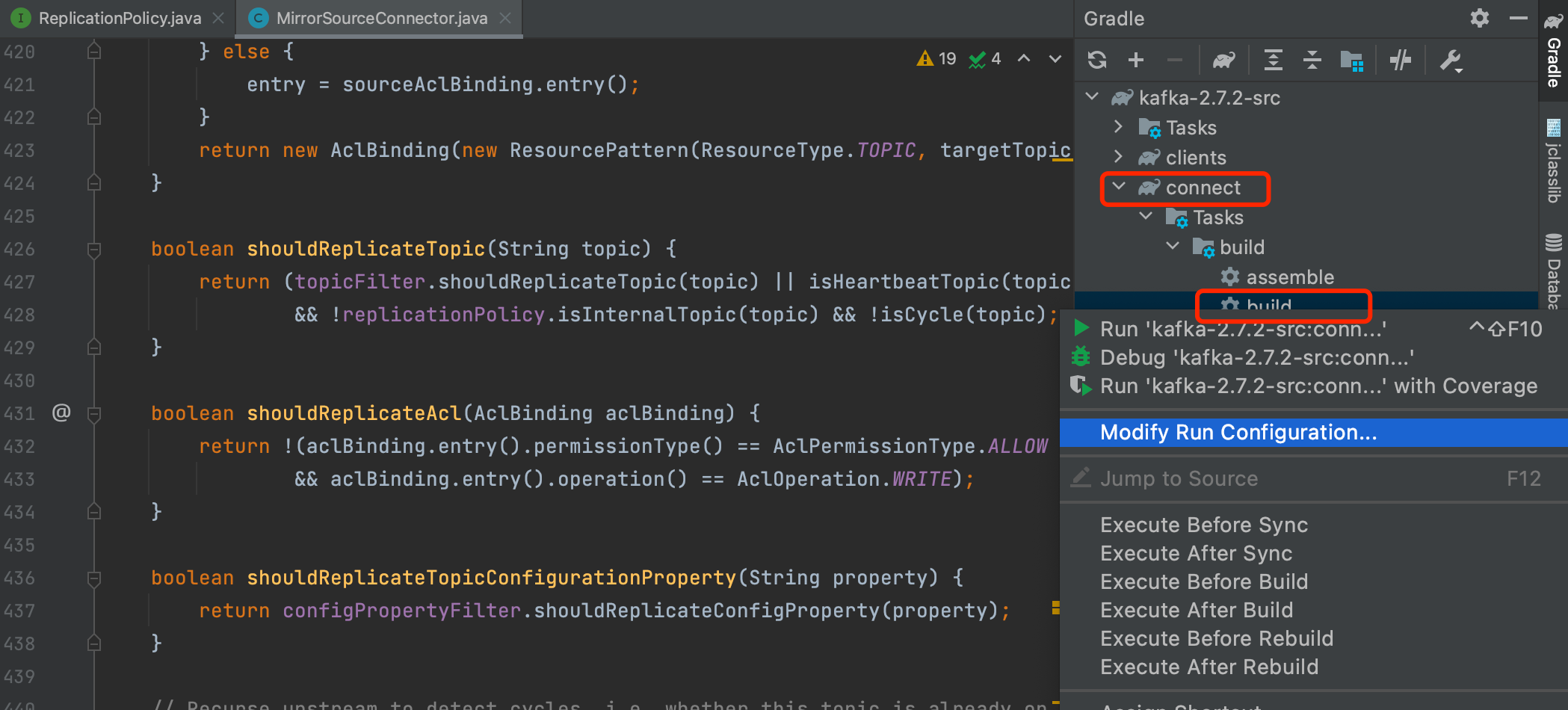Viewport: 1568px width, 710px height.
Task: Go to previous highlighted error arrow
Action: [1024, 58]
